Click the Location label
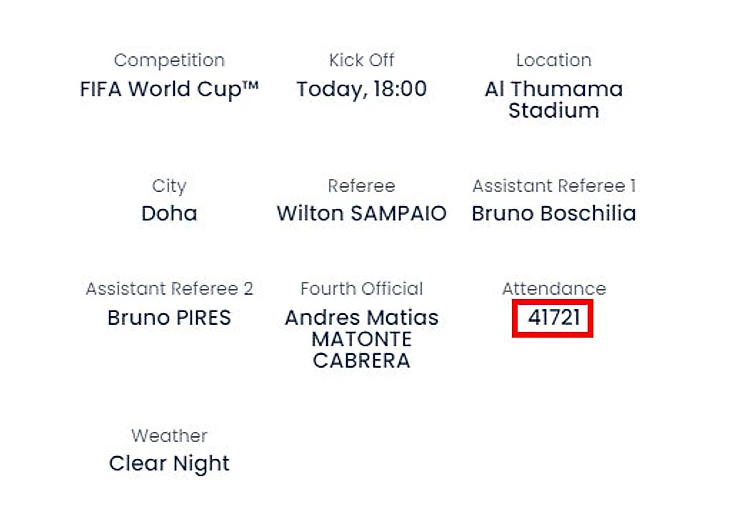The width and height of the screenshot is (730, 523). tap(553, 60)
